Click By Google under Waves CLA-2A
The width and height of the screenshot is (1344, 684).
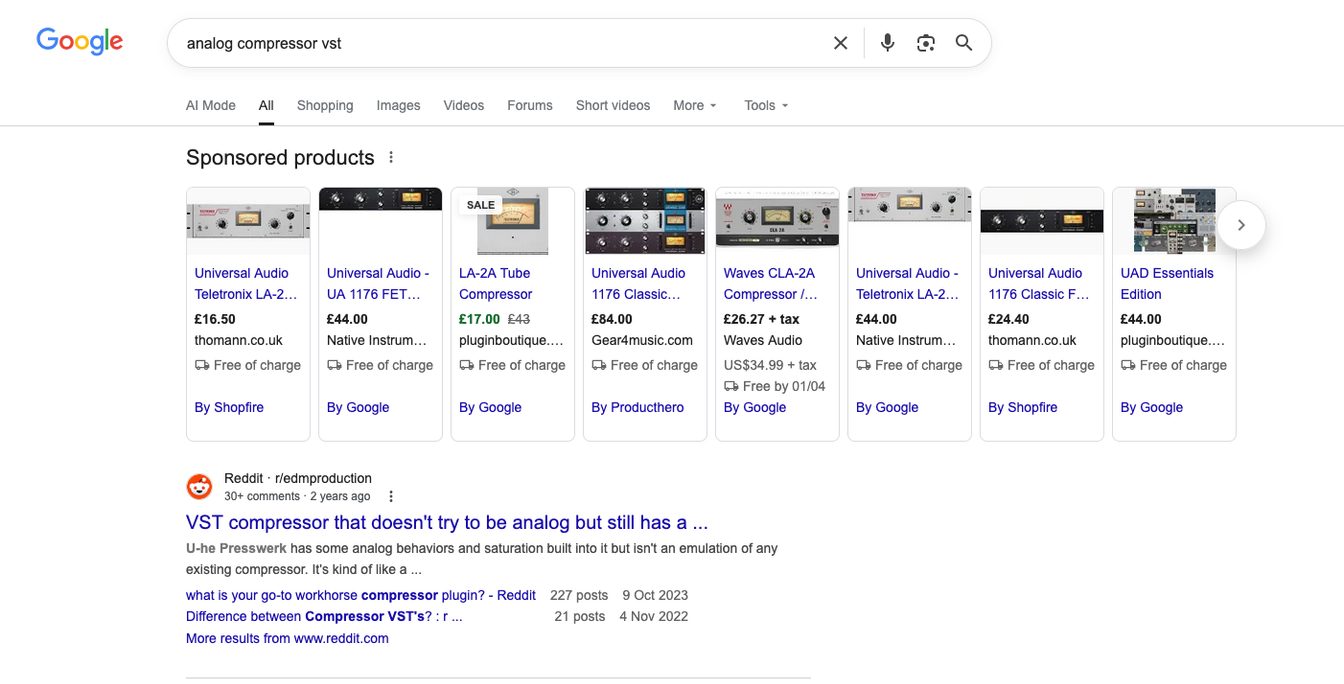755,407
